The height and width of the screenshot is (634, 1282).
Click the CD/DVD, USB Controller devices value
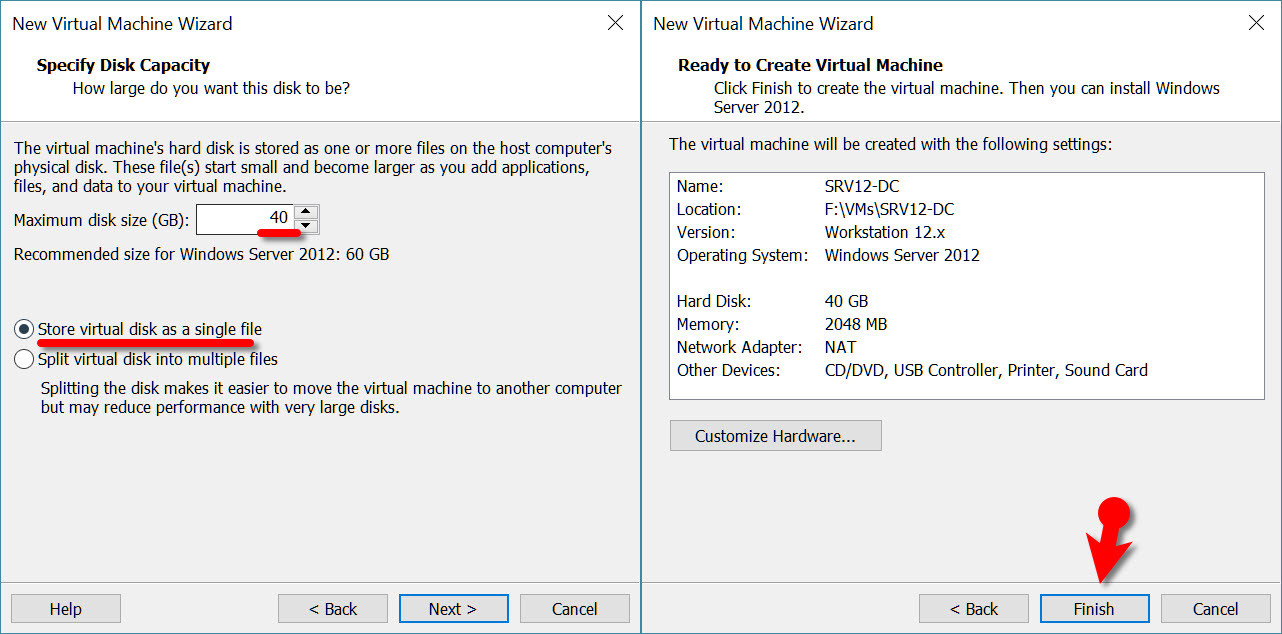coord(986,371)
